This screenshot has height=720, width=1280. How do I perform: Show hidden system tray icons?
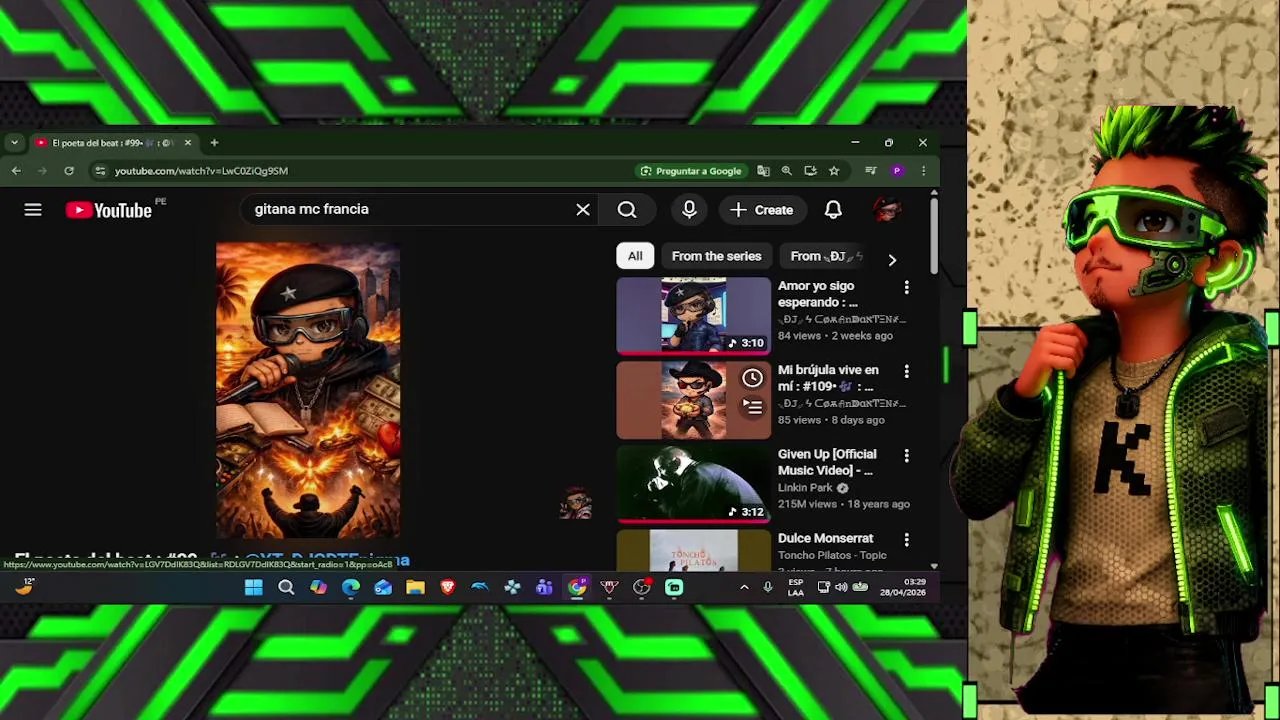coord(744,588)
